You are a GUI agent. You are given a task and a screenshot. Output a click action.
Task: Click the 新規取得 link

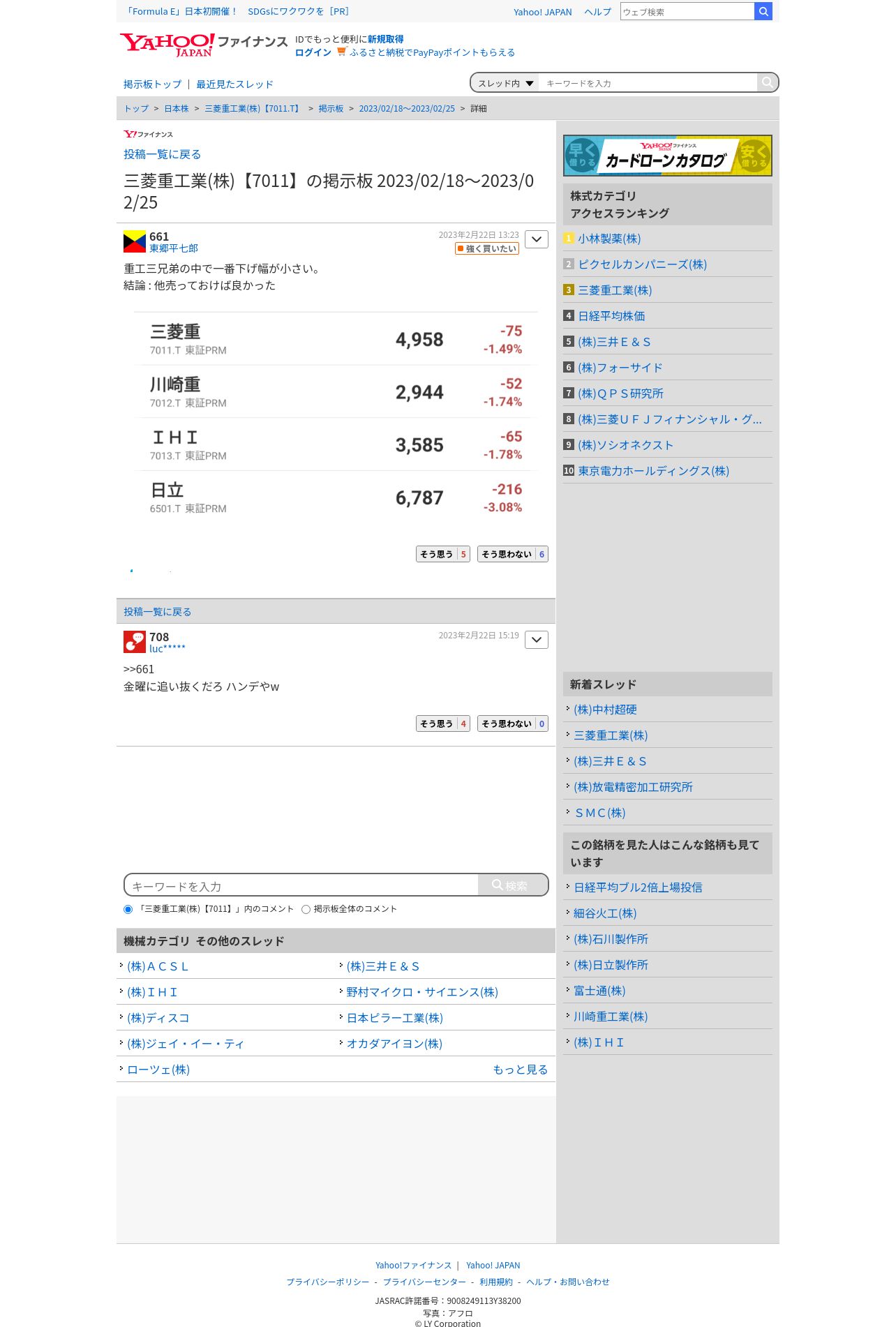pyautogui.click(x=386, y=39)
